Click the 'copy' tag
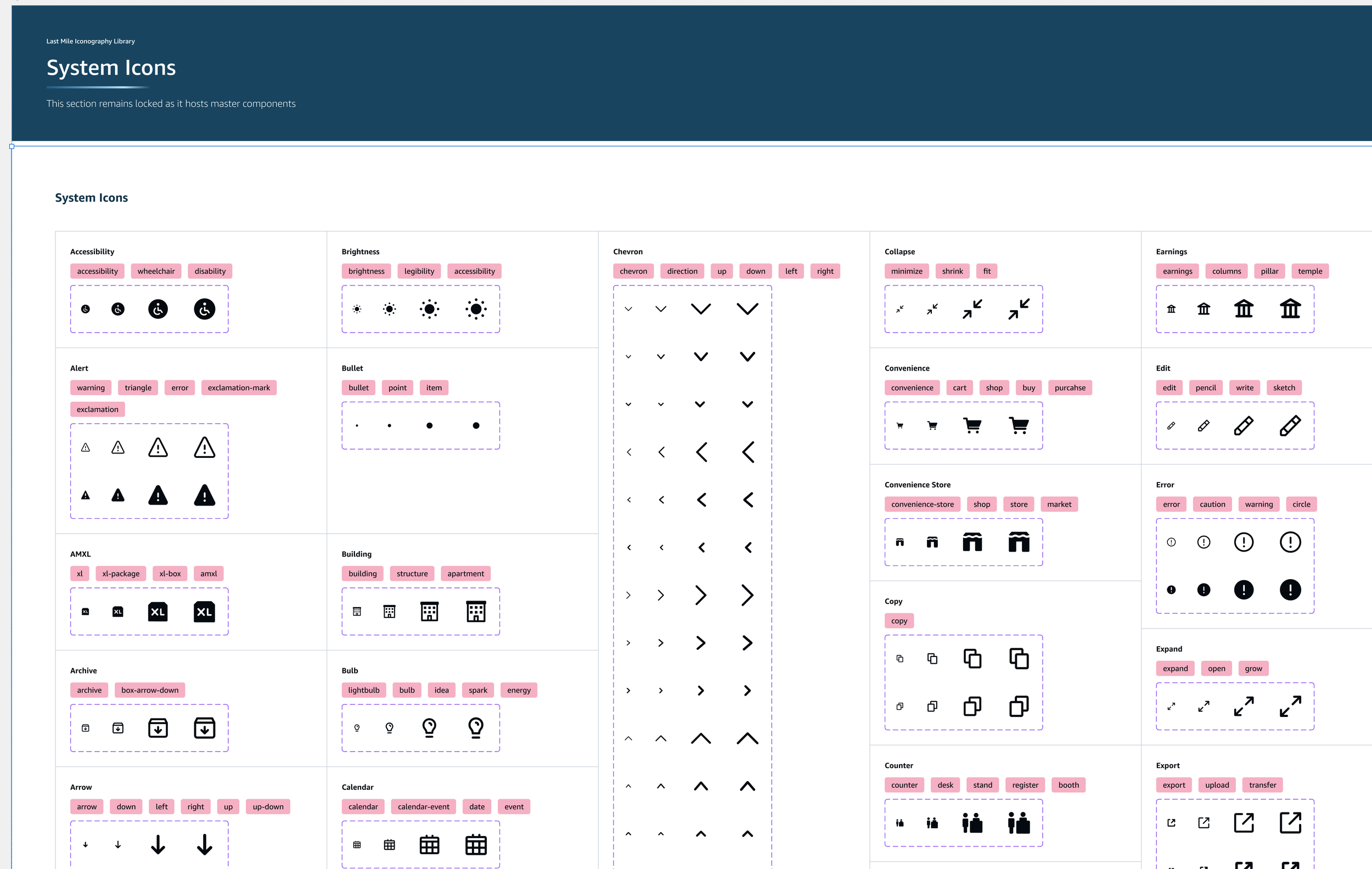Screen dimensions: 1372x869 pyautogui.click(x=899, y=620)
